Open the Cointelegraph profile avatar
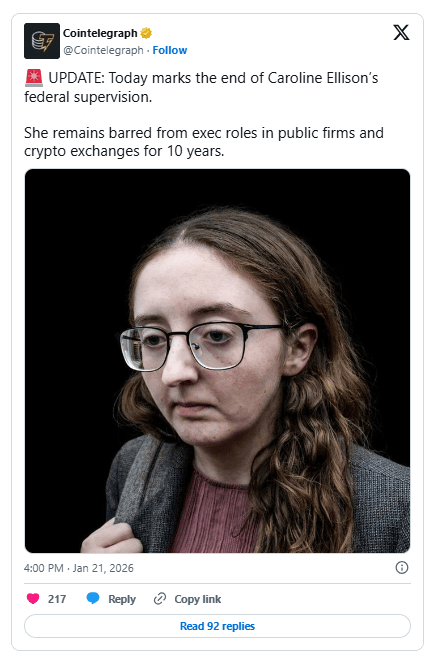The height and width of the screenshot is (662, 435). (42, 41)
